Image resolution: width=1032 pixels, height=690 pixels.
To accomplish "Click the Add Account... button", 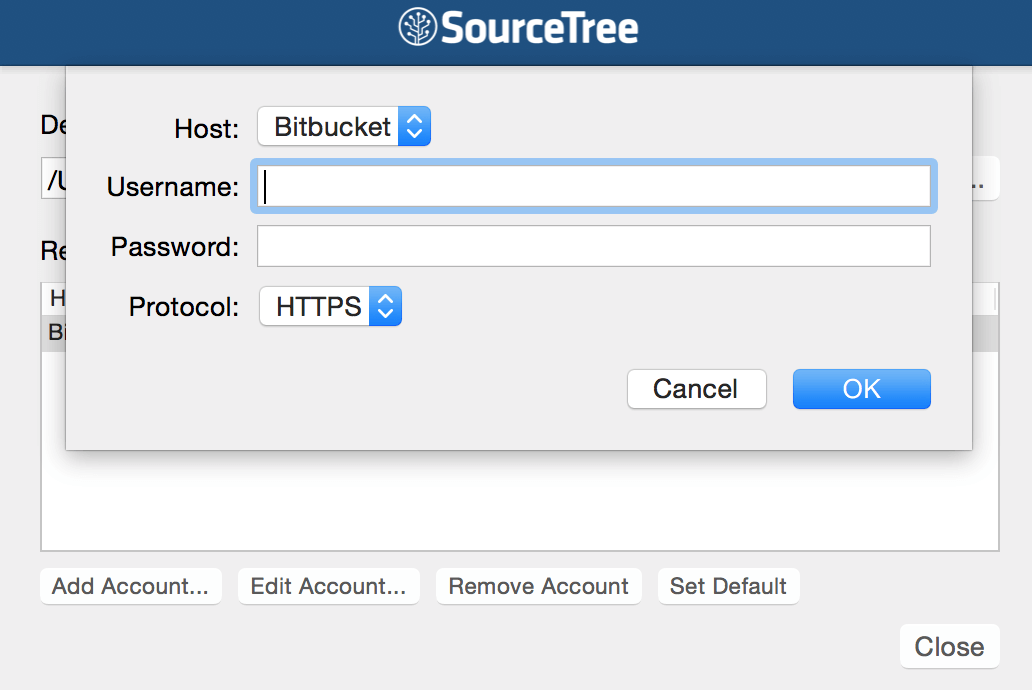I will 131,586.
